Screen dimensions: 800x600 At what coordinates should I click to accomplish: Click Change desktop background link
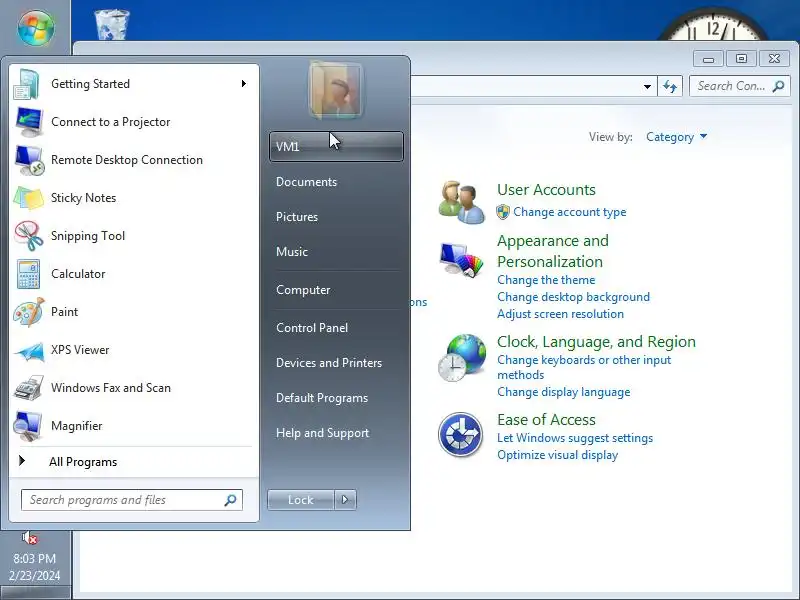pyautogui.click(x=573, y=296)
